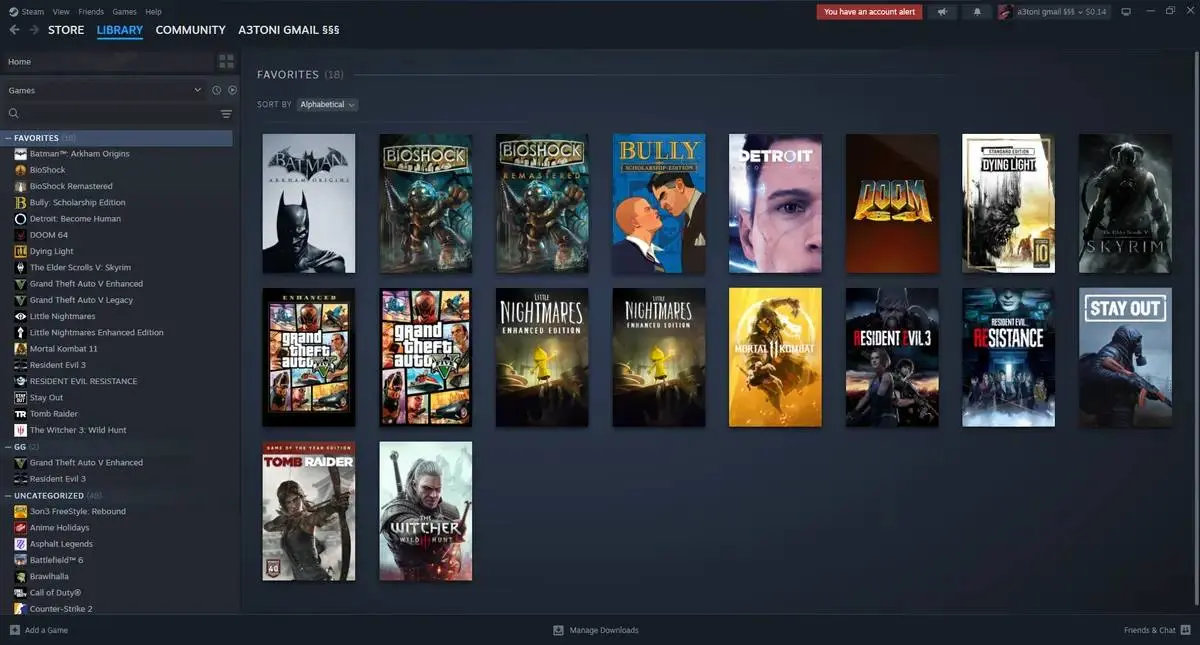Image resolution: width=1200 pixels, height=645 pixels.
Task: Click the Dying Light sidebar icon
Action: coord(21,251)
